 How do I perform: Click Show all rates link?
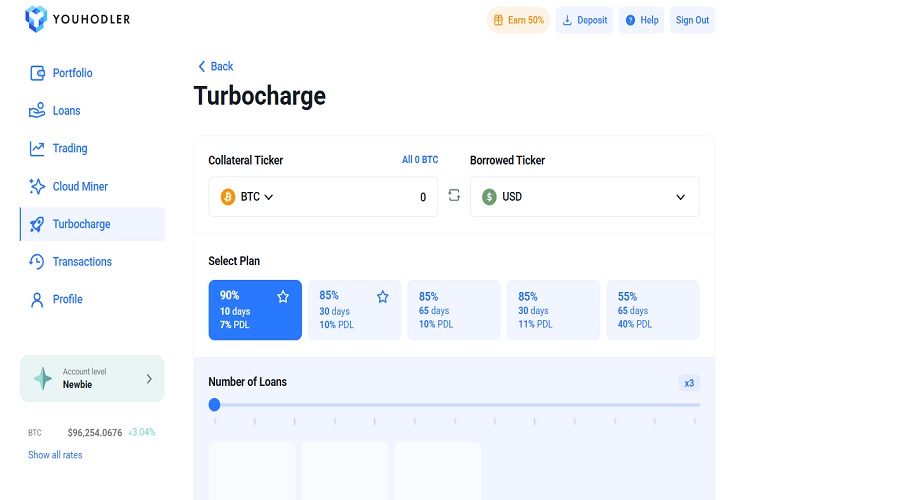55,455
